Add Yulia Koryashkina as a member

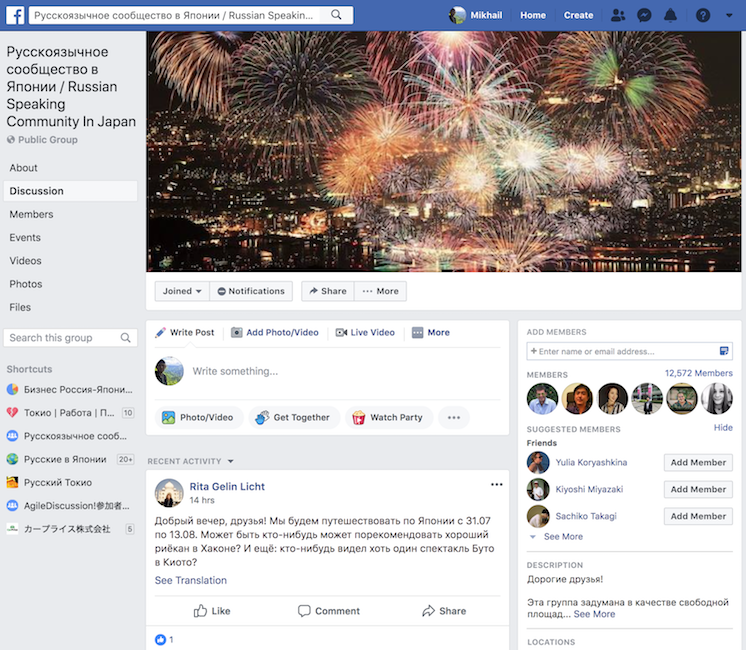point(698,463)
